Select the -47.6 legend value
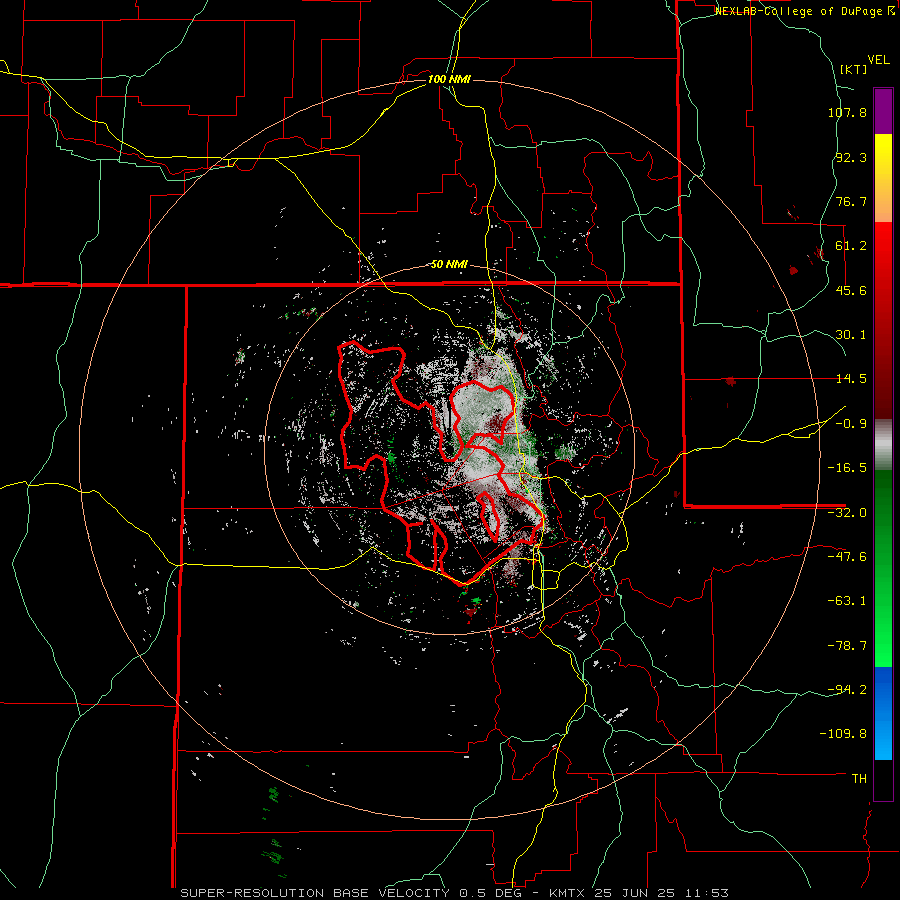900x900 pixels. pos(847,557)
